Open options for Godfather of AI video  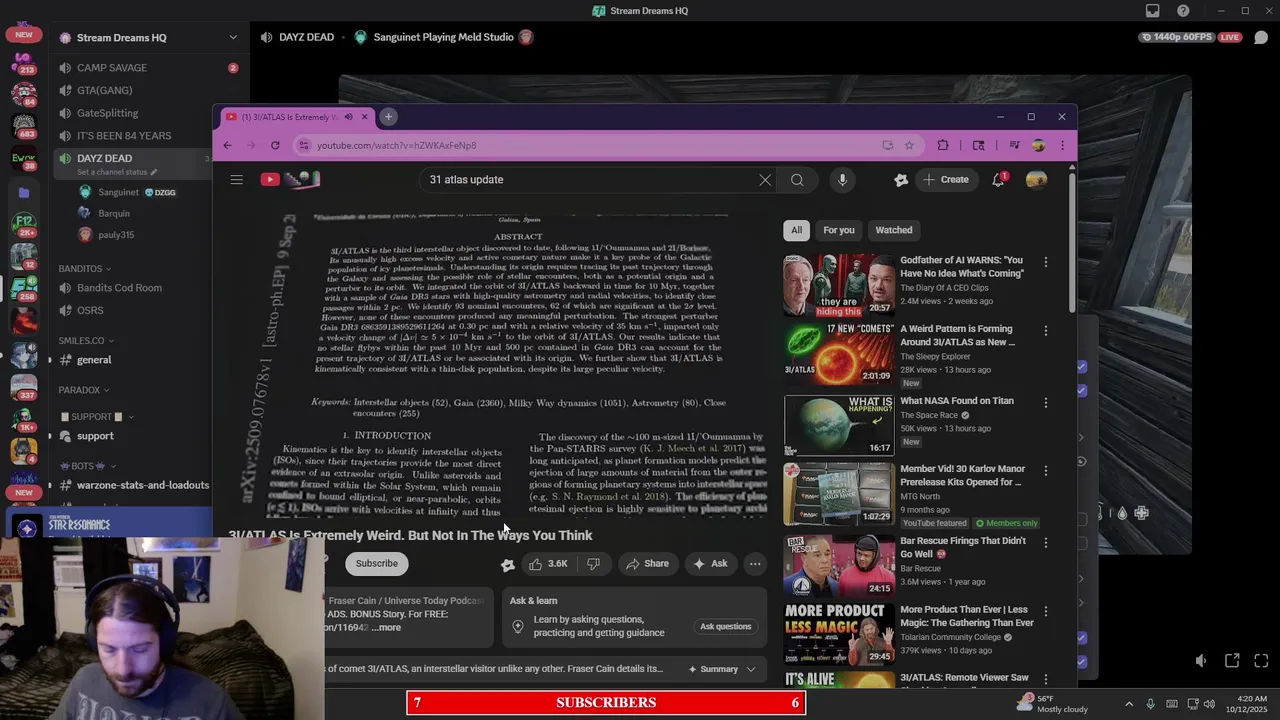(x=1046, y=262)
